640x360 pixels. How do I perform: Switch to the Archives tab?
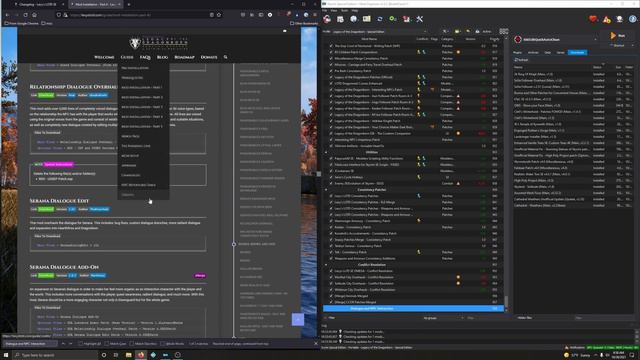[x=533, y=53]
